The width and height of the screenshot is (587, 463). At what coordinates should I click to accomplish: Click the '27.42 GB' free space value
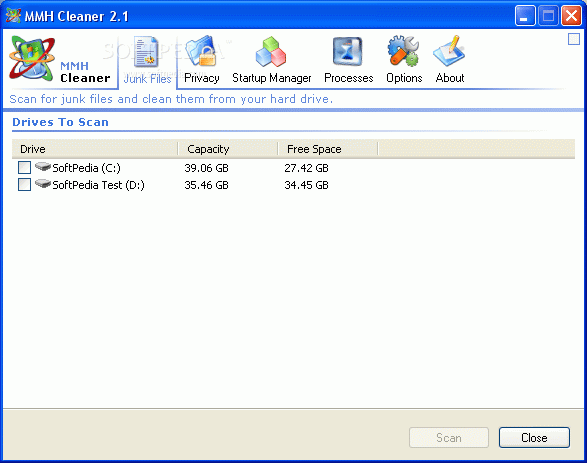[306, 168]
